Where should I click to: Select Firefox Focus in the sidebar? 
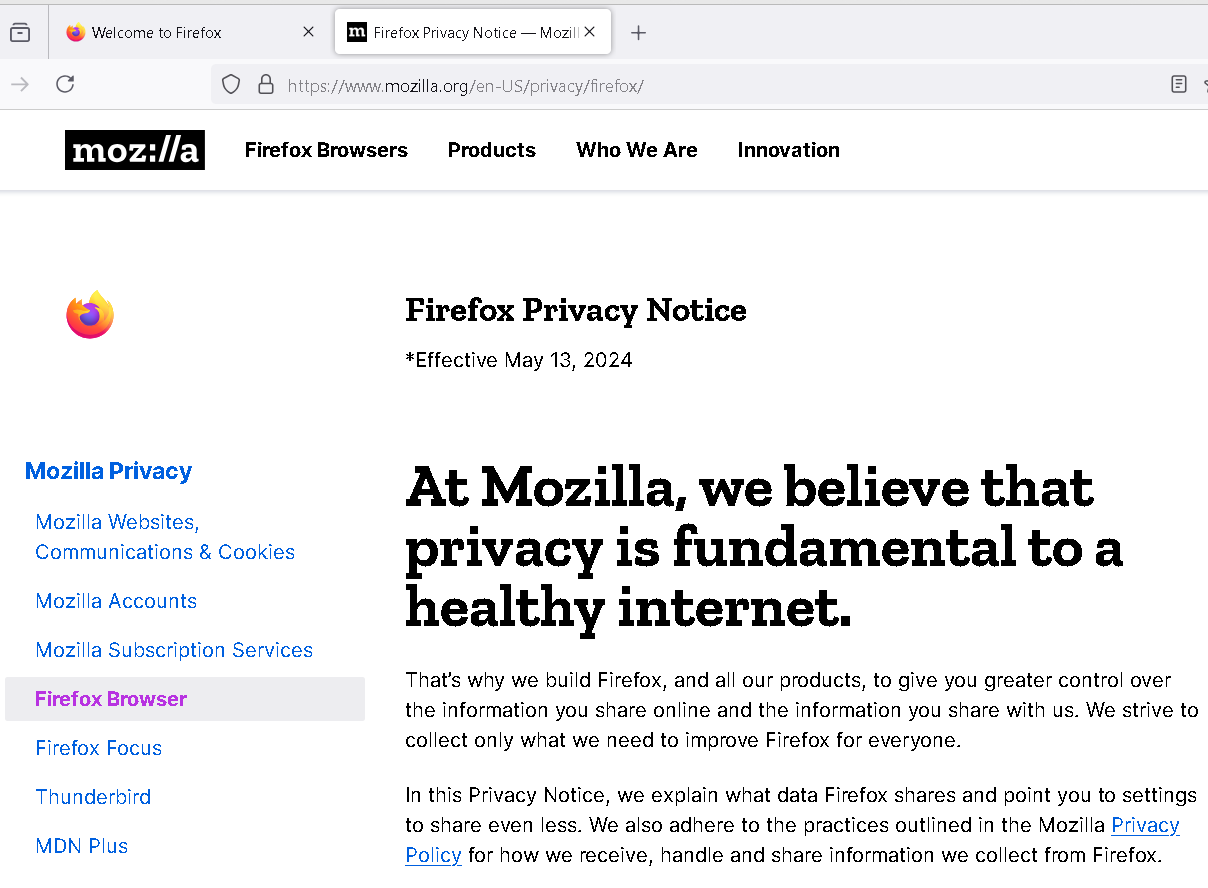point(98,747)
